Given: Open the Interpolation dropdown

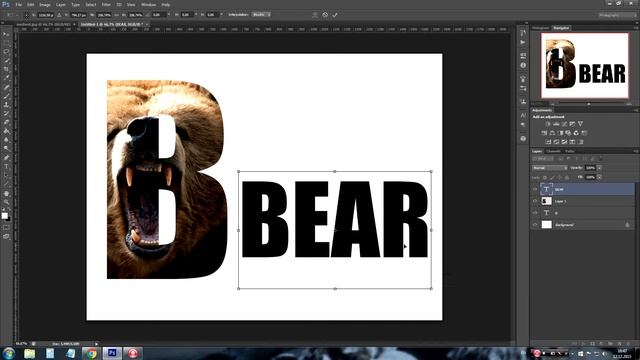Looking at the screenshot, I should click(x=261, y=15).
